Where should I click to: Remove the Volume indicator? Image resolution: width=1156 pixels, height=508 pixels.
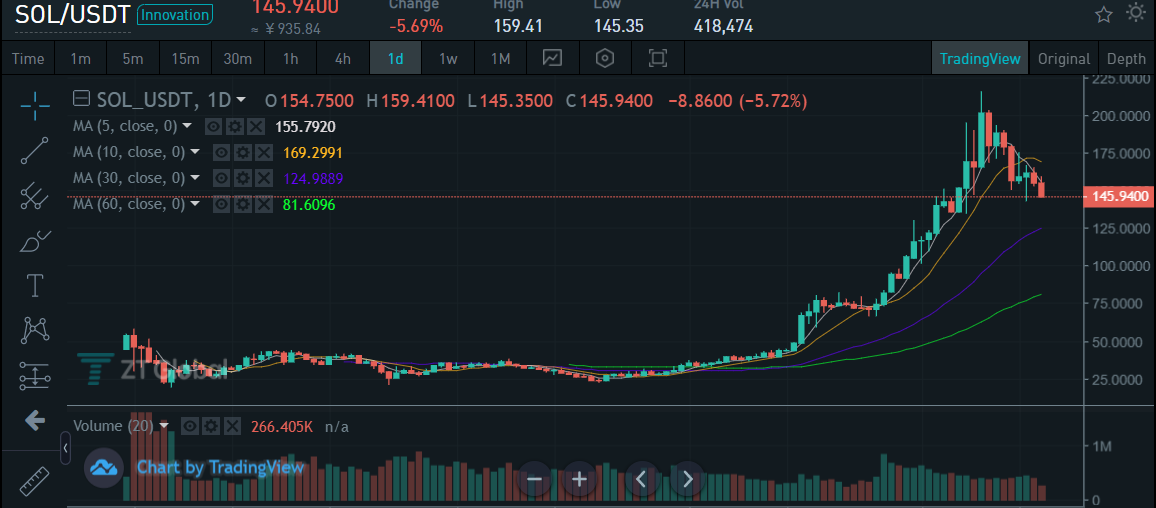231,426
